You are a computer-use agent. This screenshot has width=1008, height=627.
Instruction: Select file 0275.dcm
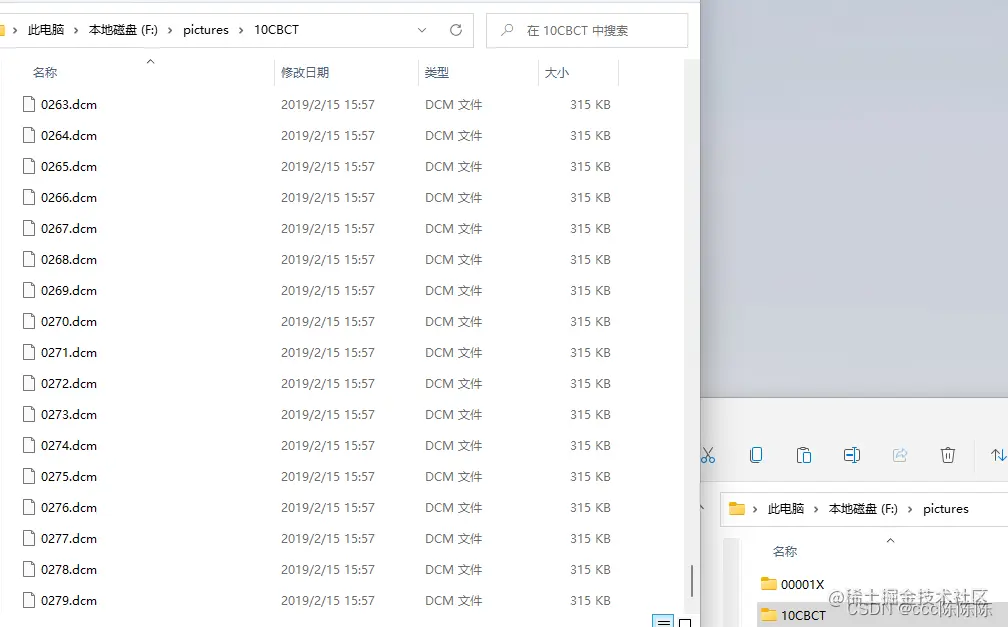(x=69, y=476)
